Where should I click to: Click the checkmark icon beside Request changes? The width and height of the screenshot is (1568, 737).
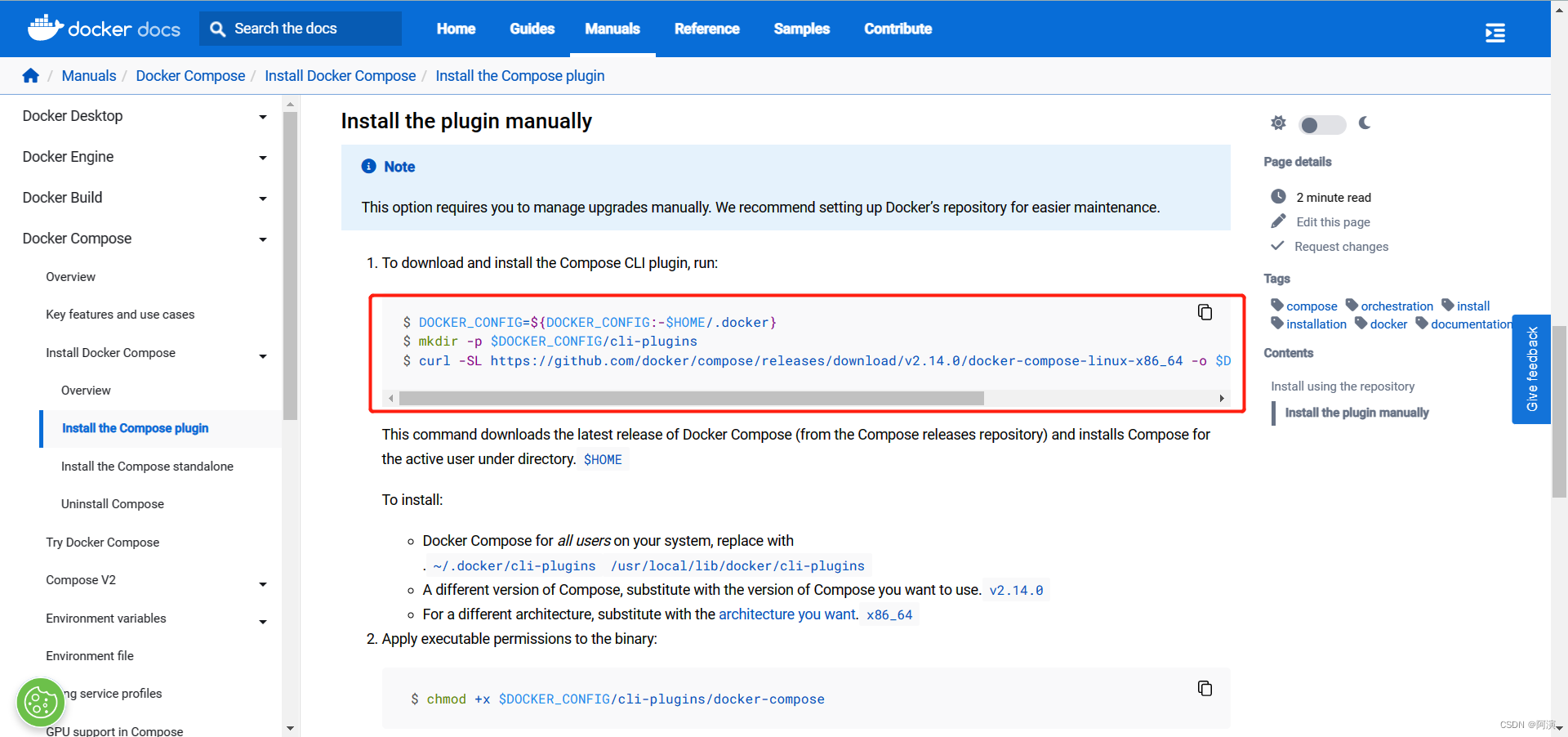(x=1277, y=246)
